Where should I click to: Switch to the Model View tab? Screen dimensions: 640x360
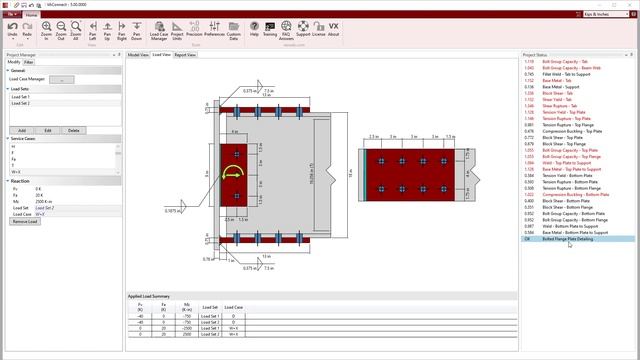pos(138,55)
